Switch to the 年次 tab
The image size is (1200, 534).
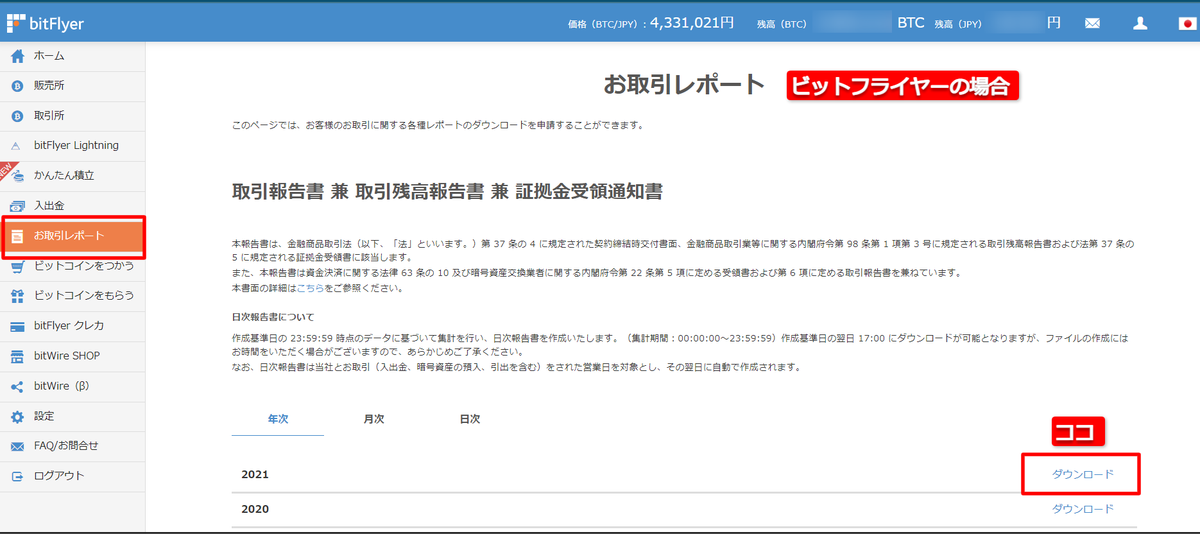[278, 419]
